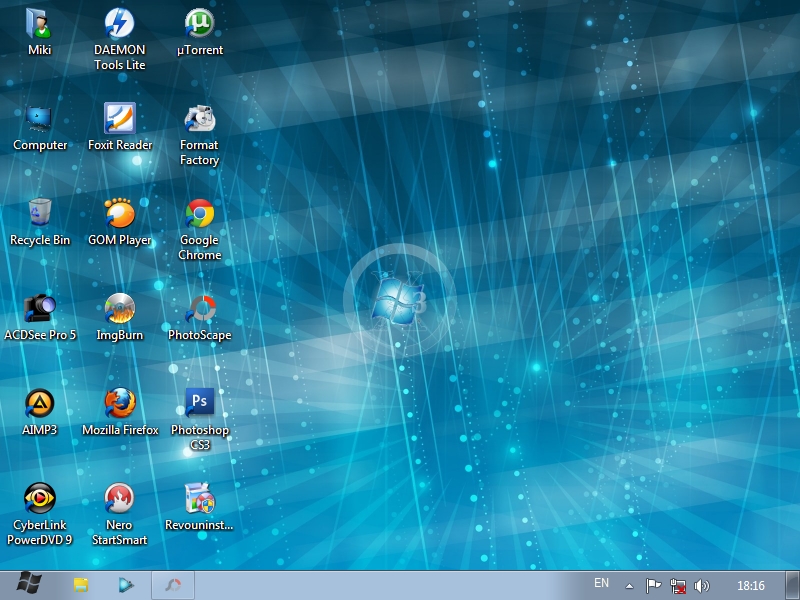Screen dimensions: 800x600
Task: Launch the AIMP3 audio player
Action: [x=39, y=400]
